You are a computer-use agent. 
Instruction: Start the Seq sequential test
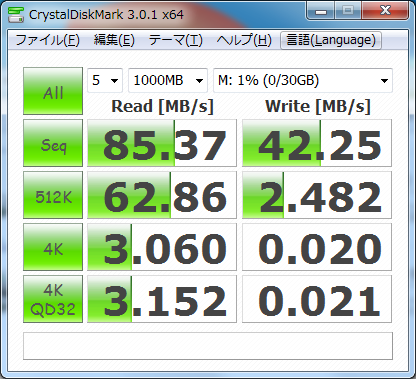[x=53, y=143]
